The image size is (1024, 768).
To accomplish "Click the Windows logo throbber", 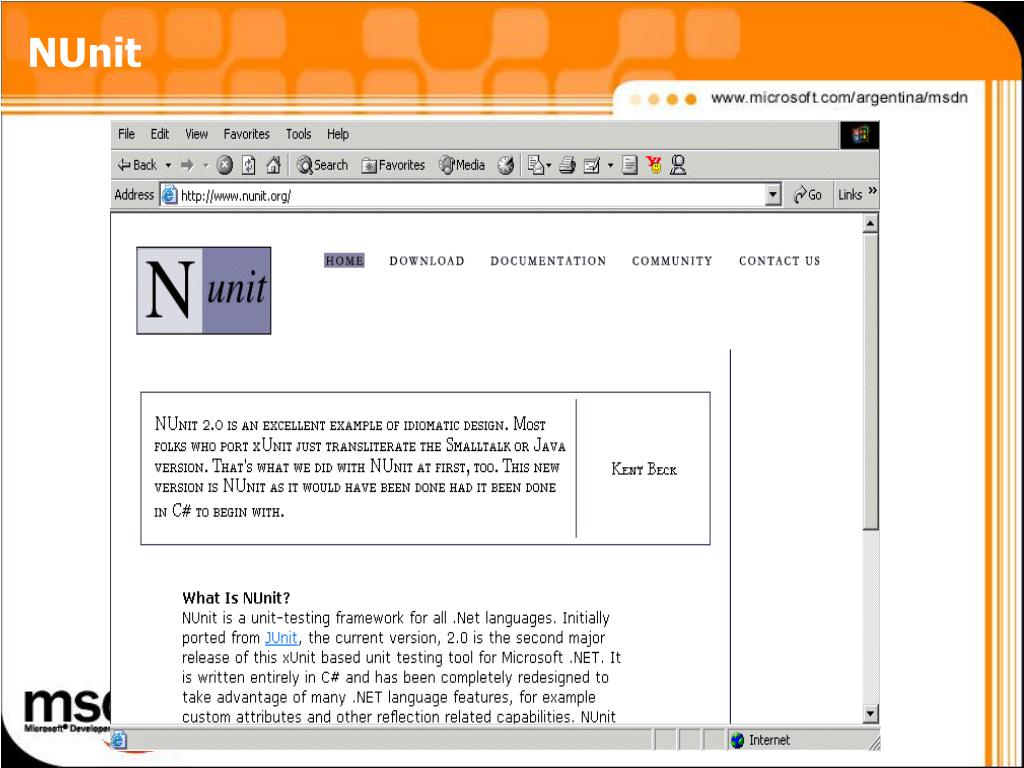I will (x=859, y=135).
